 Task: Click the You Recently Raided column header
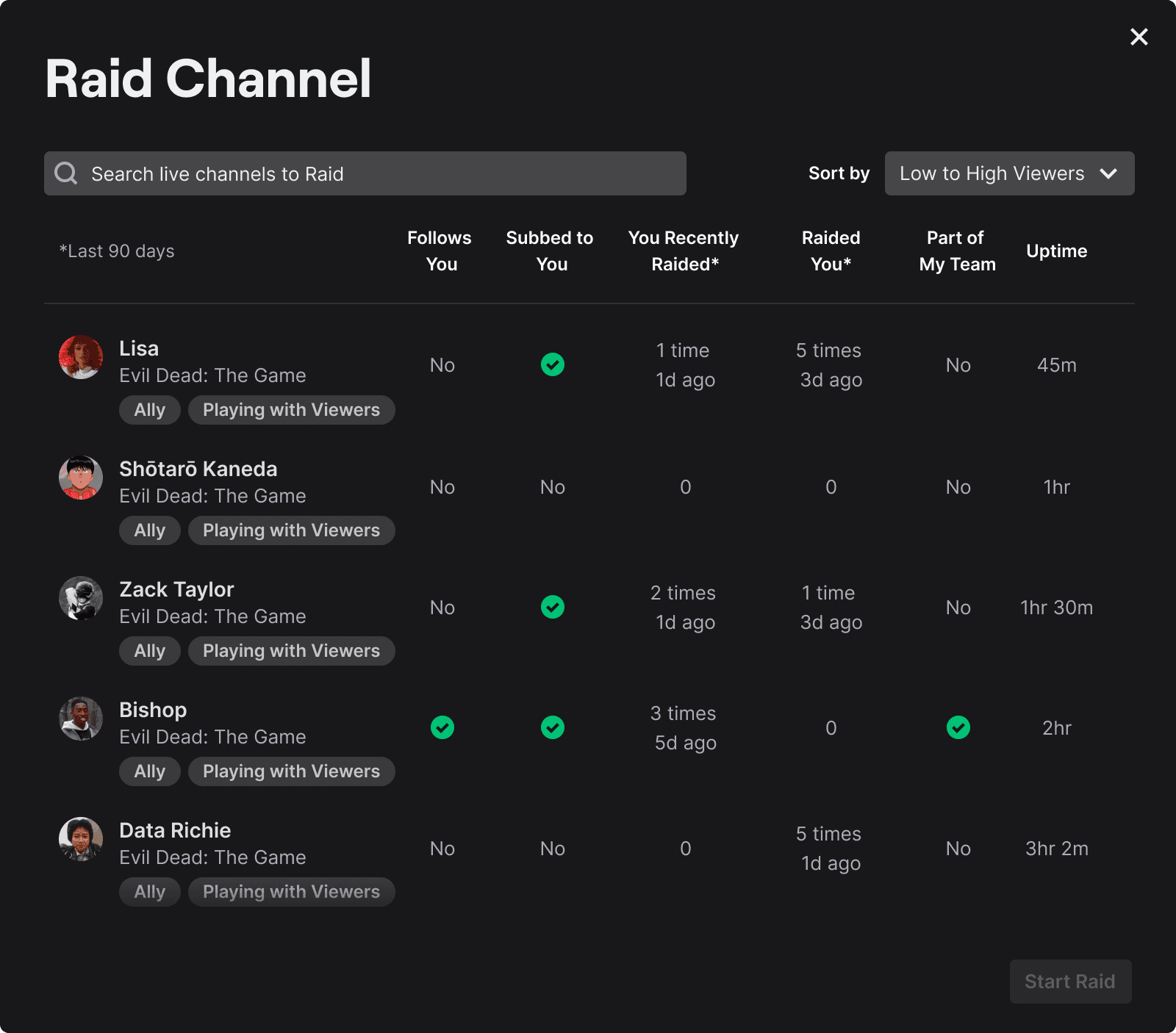coord(684,251)
